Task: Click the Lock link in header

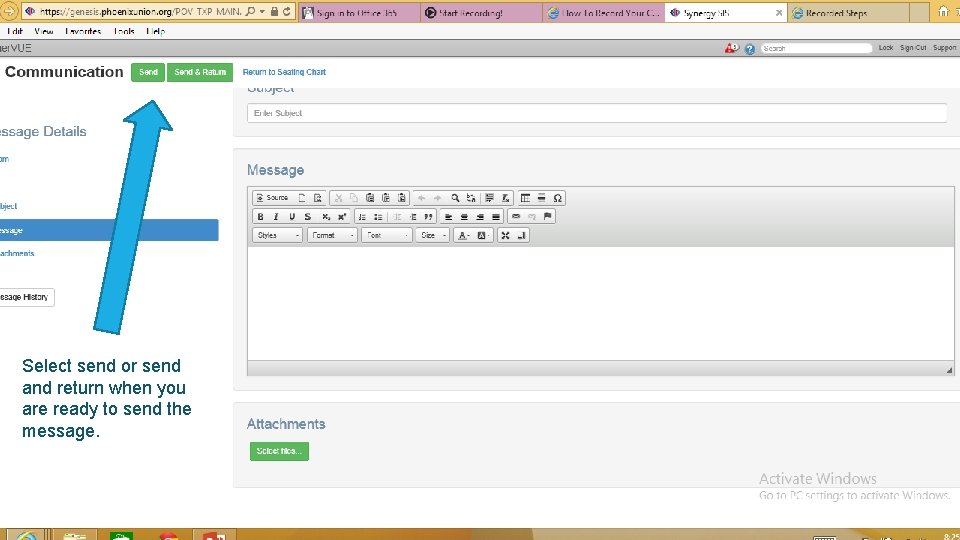Action: tap(885, 48)
